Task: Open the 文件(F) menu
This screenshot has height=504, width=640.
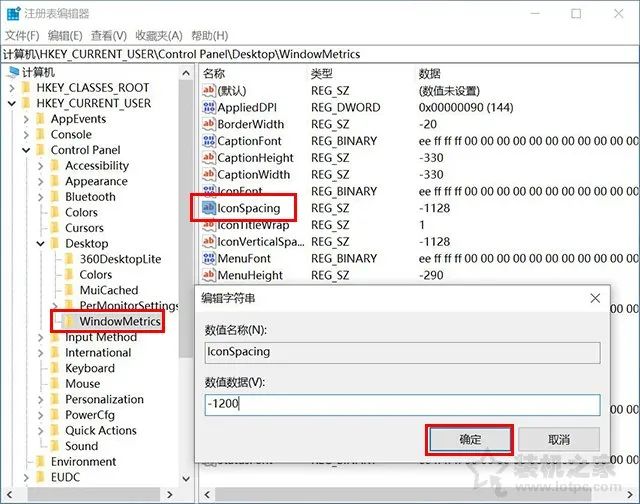Action: tap(22, 36)
